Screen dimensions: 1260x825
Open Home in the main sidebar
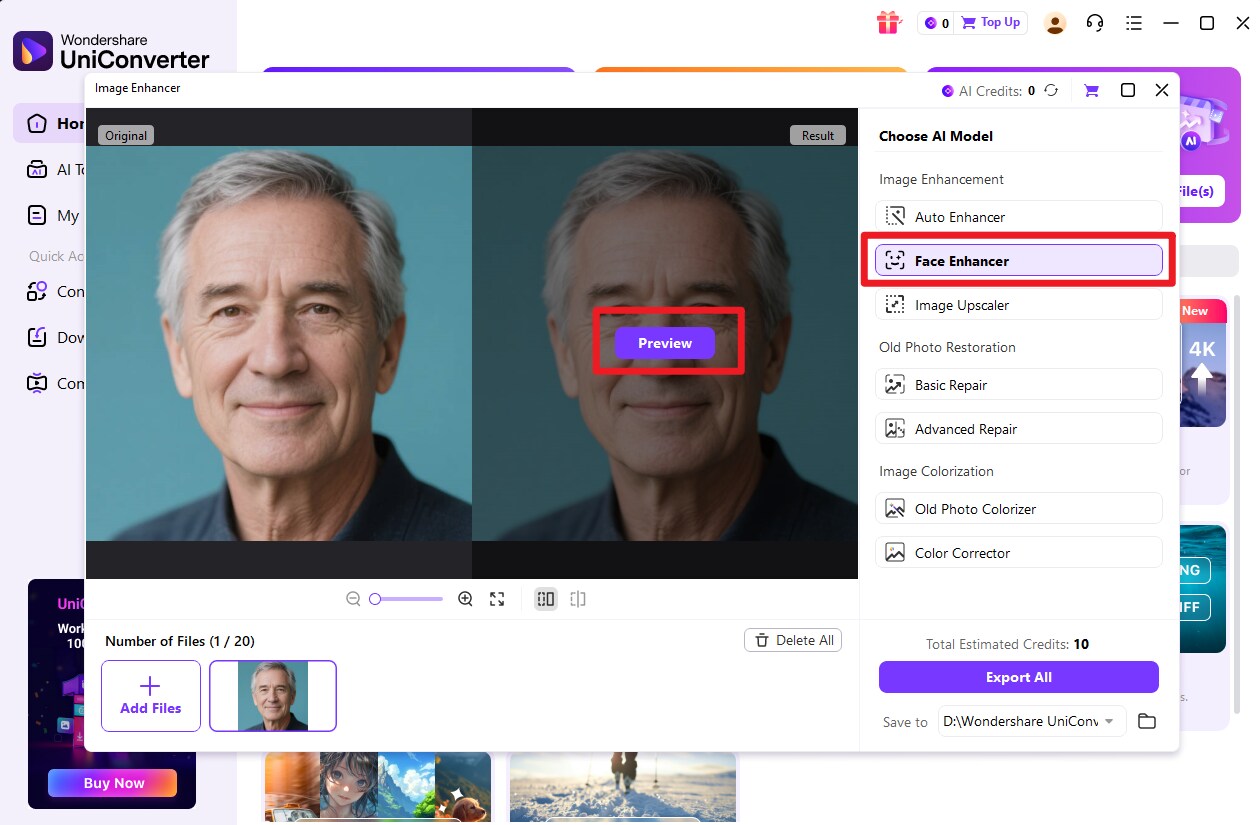tap(49, 124)
